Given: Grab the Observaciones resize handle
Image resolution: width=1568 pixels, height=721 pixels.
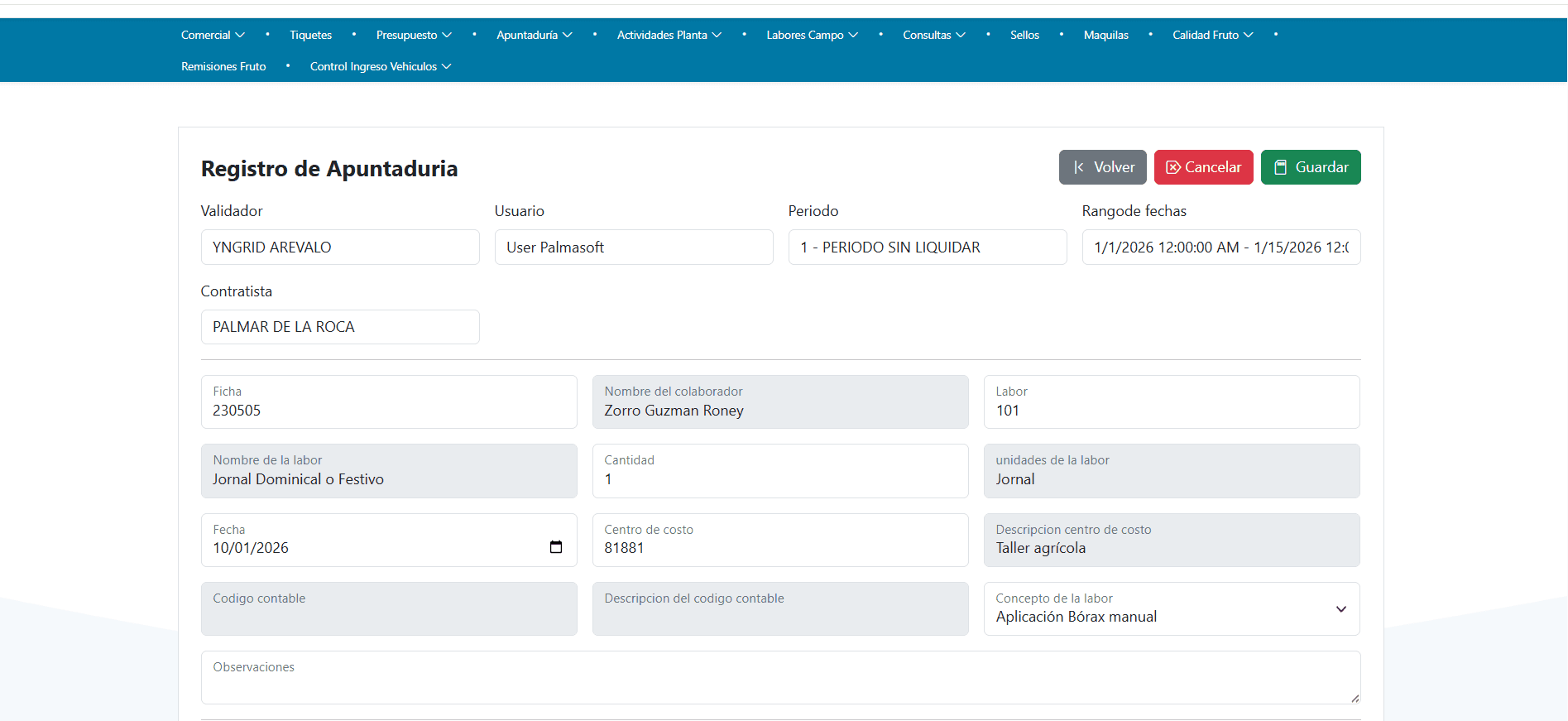Looking at the screenshot, I should click(x=1355, y=699).
